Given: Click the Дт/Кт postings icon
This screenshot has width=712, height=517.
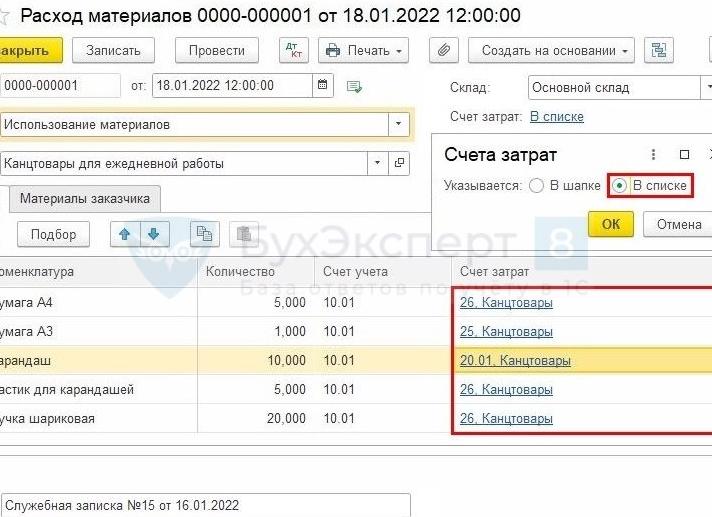Looking at the screenshot, I should point(294,50).
